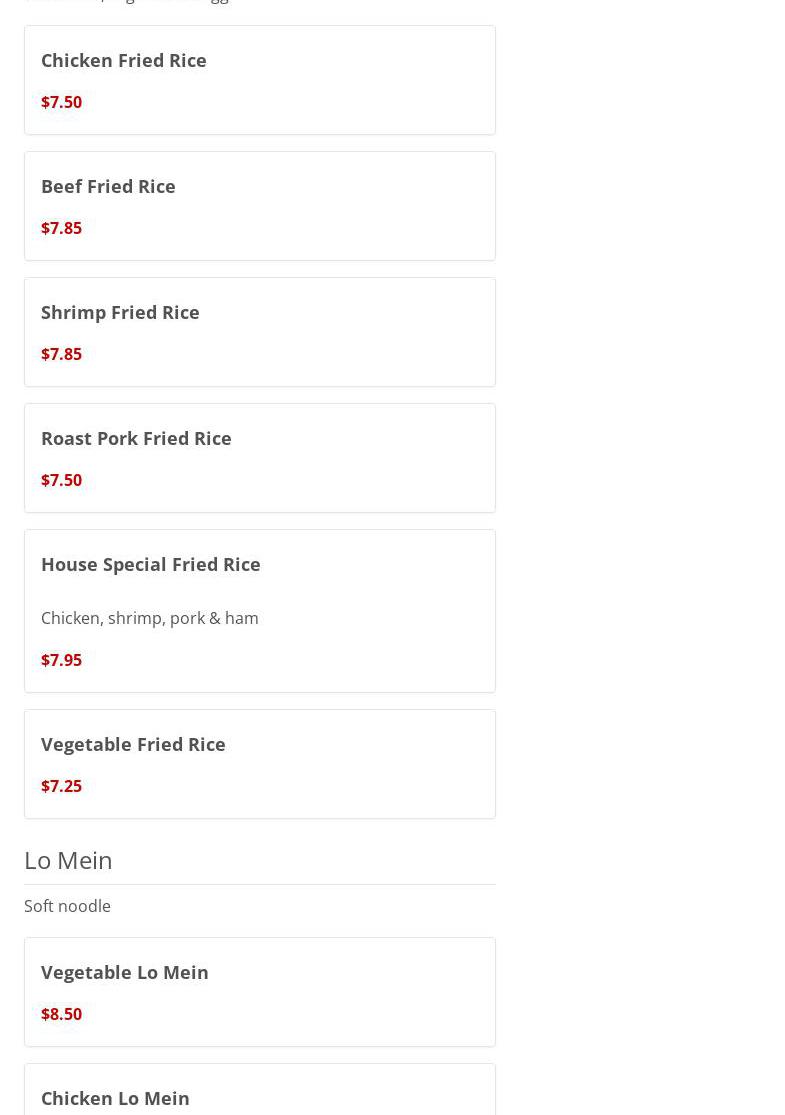Select the Beef Fried Rice title
This screenshot has height=1115, width=785.
[108, 186]
